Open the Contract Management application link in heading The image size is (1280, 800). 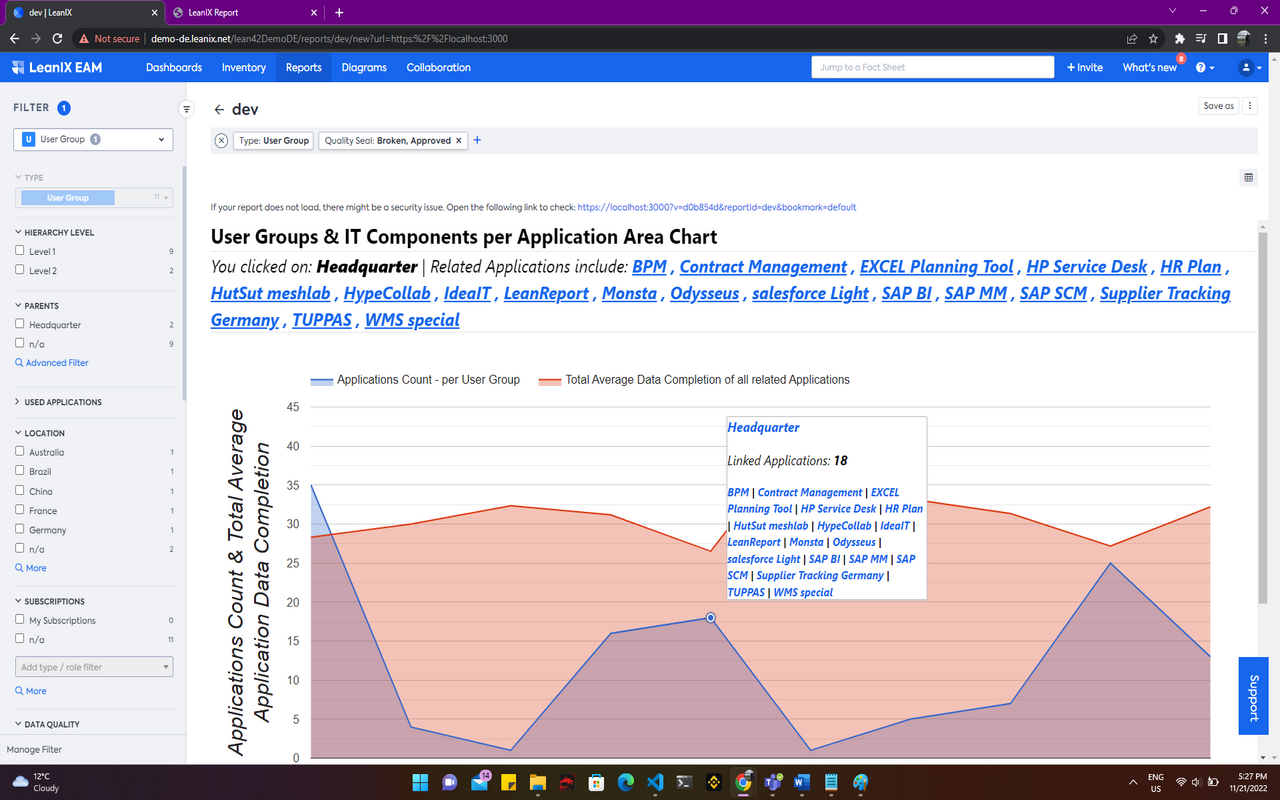763,267
